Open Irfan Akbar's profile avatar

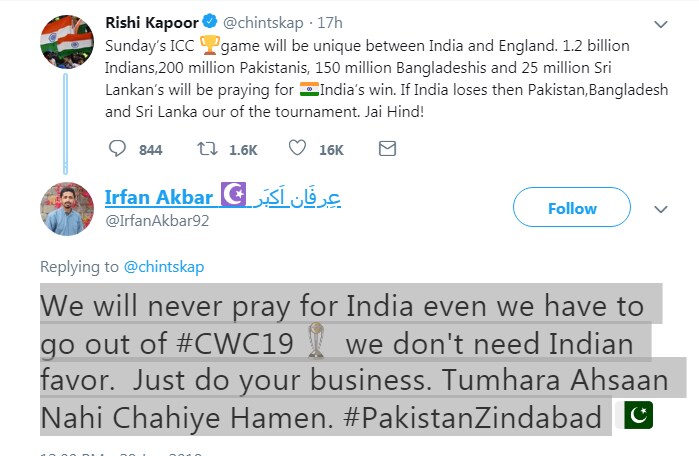tap(67, 209)
